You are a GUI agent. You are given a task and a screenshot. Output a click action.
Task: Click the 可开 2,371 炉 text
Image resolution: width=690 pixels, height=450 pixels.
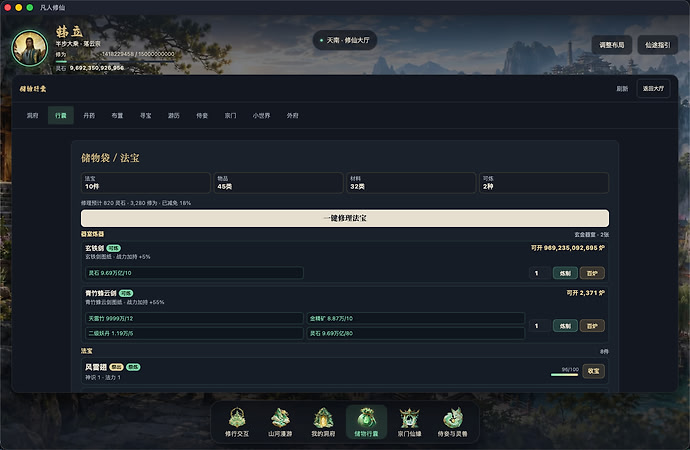[x=585, y=293]
